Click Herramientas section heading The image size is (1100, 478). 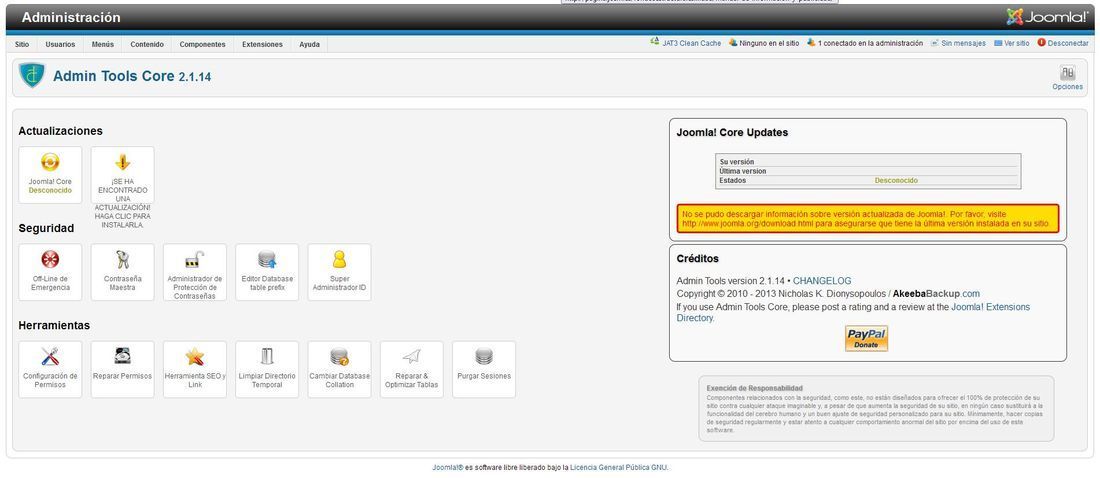pos(54,326)
